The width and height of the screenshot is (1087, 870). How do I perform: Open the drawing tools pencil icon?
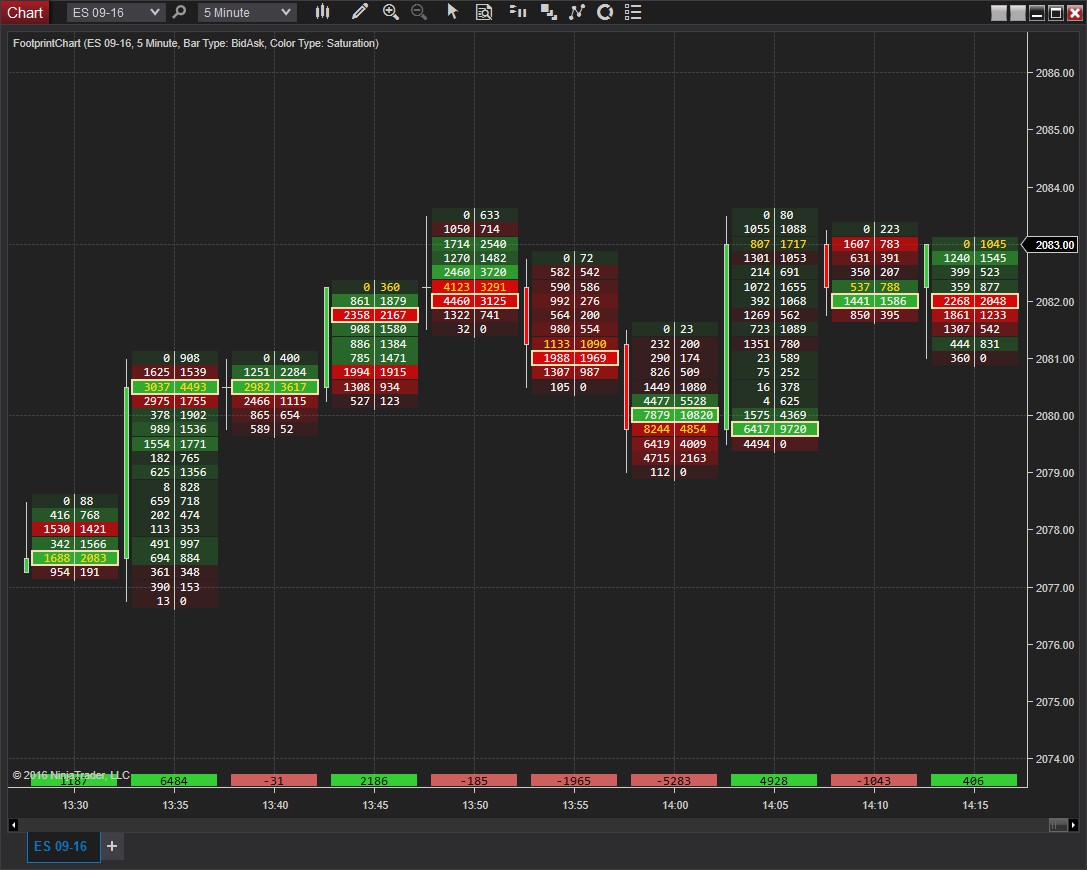pyautogui.click(x=360, y=12)
